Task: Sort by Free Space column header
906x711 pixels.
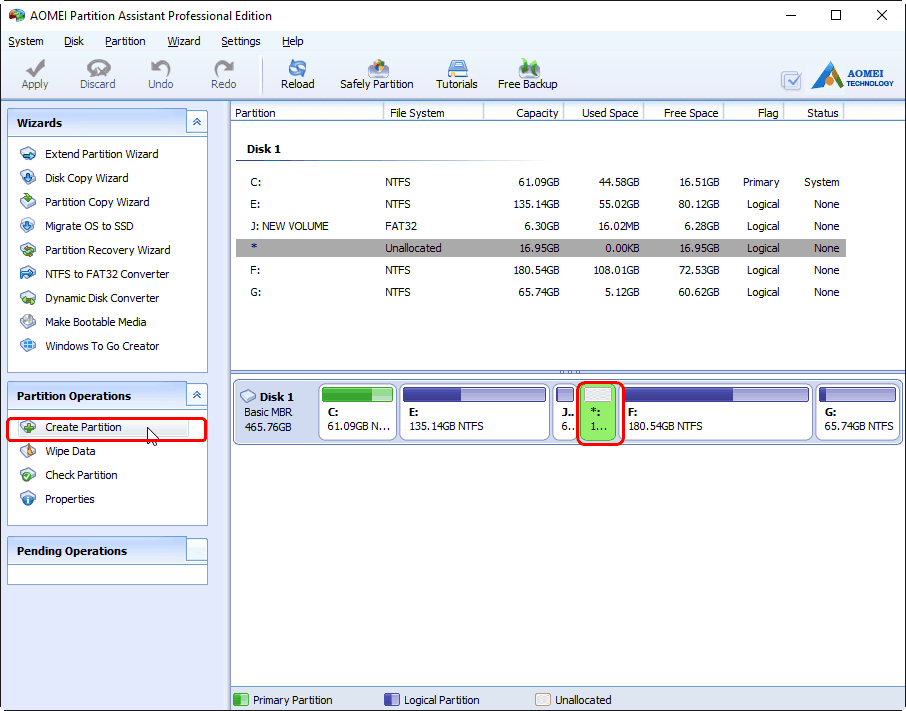Action: pyautogui.click(x=684, y=113)
